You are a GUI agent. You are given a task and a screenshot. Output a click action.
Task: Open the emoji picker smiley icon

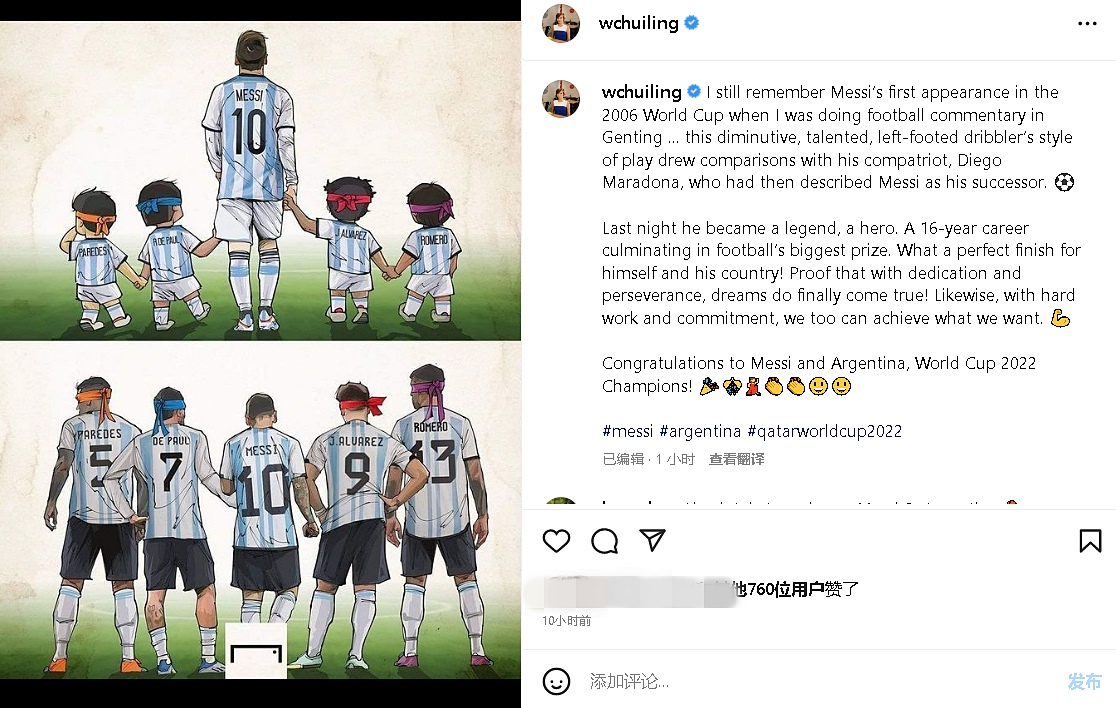pyautogui.click(x=556, y=681)
